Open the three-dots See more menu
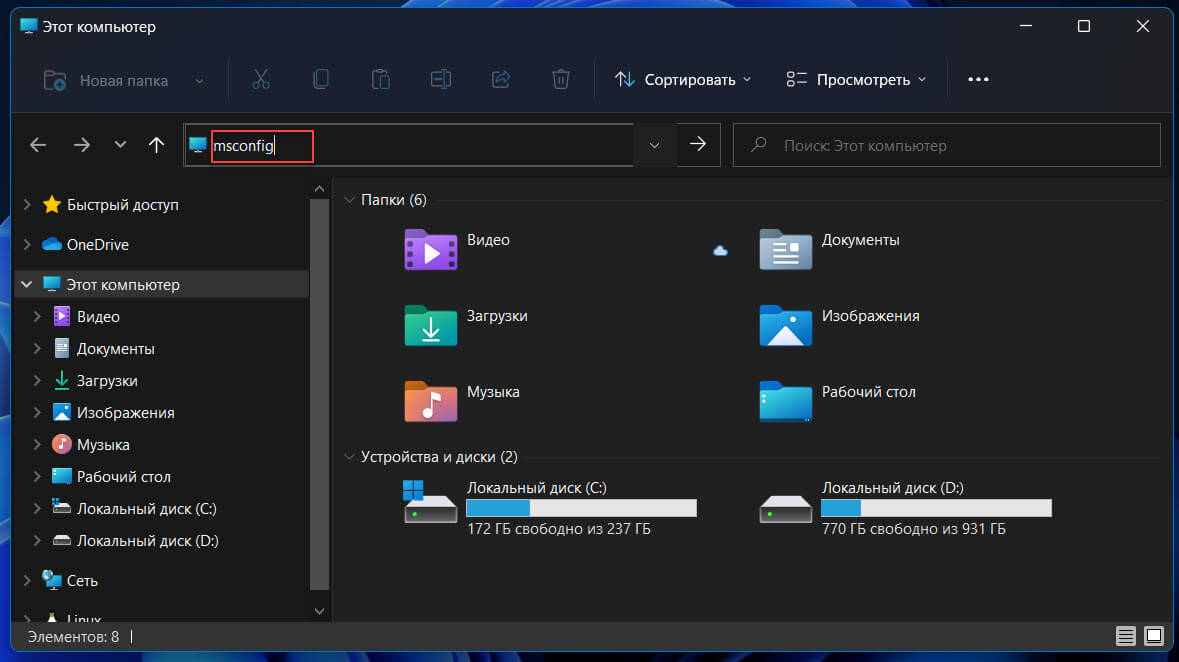 tap(978, 79)
